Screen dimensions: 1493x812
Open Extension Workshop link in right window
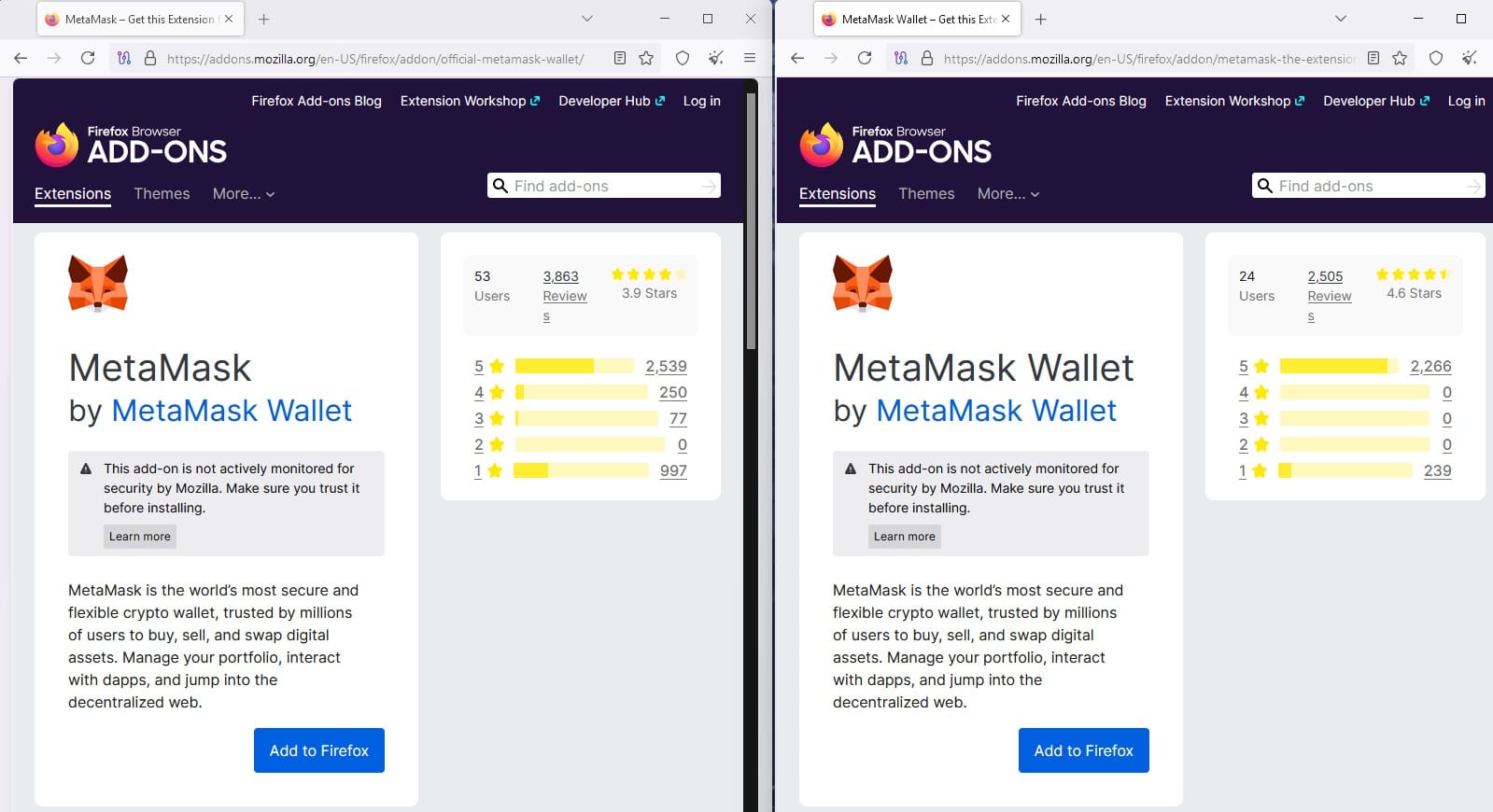coord(1234,101)
